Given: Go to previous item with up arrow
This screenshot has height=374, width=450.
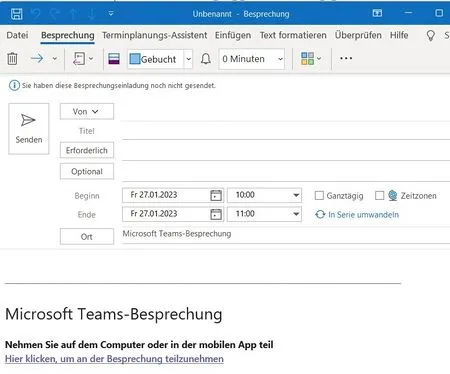Looking at the screenshot, I should pos(73,14).
